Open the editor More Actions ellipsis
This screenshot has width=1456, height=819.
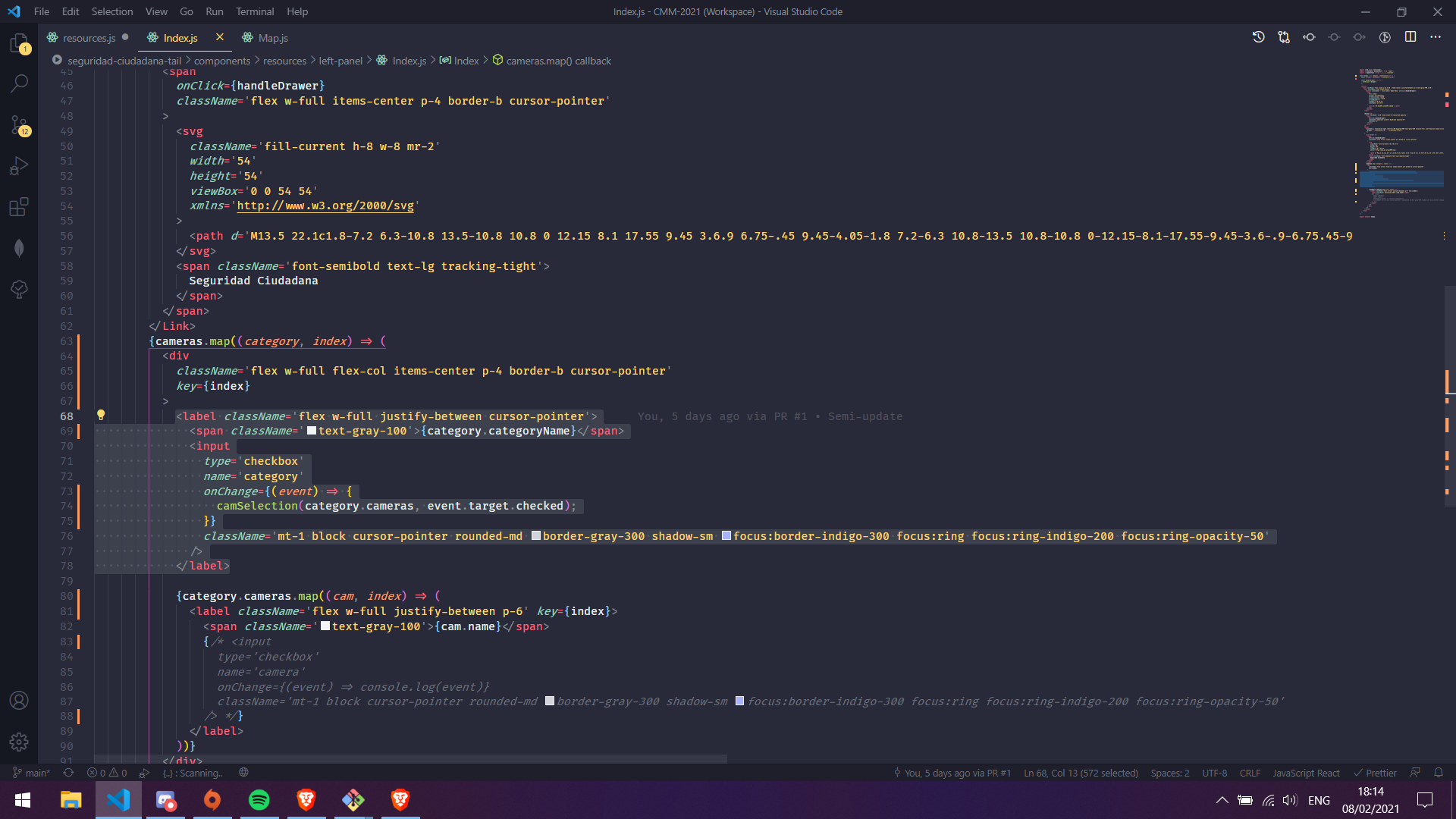pos(1436,37)
